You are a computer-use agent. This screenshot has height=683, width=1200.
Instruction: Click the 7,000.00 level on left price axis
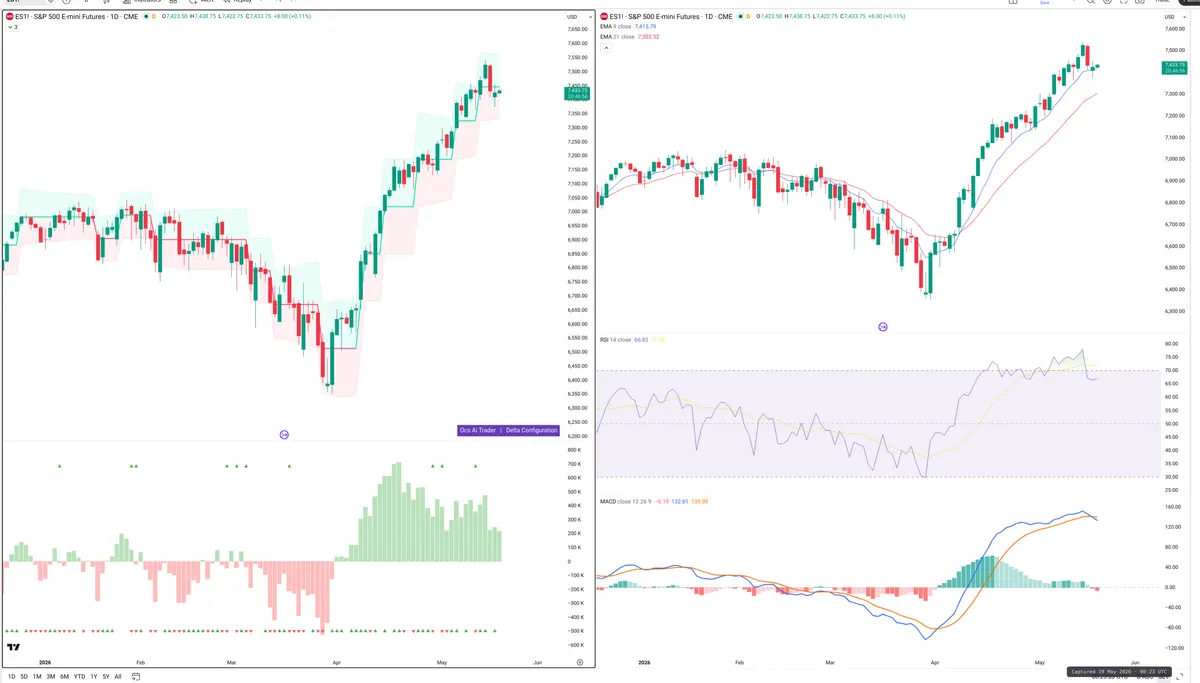[x=577, y=211]
